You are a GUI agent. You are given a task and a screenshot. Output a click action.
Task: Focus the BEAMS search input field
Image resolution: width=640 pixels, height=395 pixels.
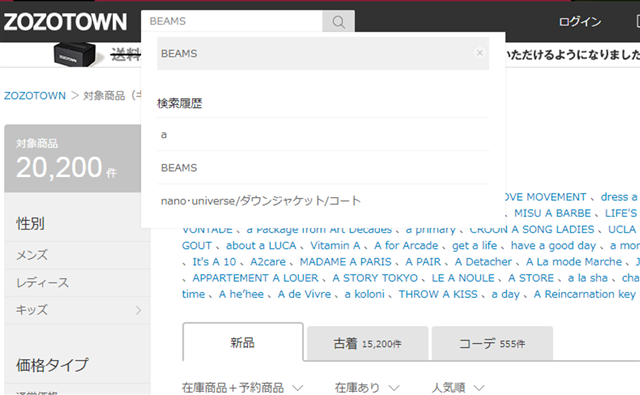232,21
